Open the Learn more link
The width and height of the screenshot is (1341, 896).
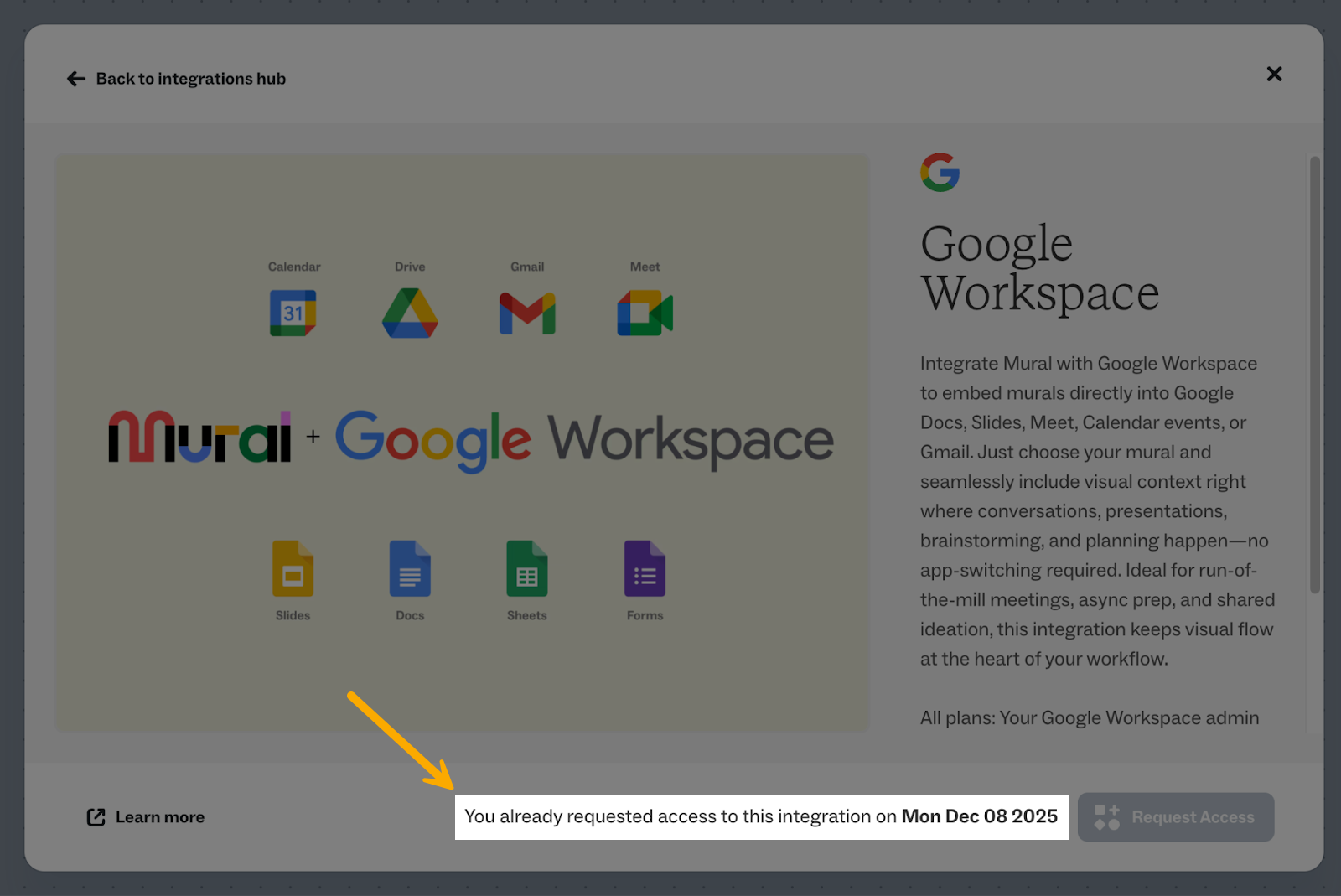tap(146, 817)
